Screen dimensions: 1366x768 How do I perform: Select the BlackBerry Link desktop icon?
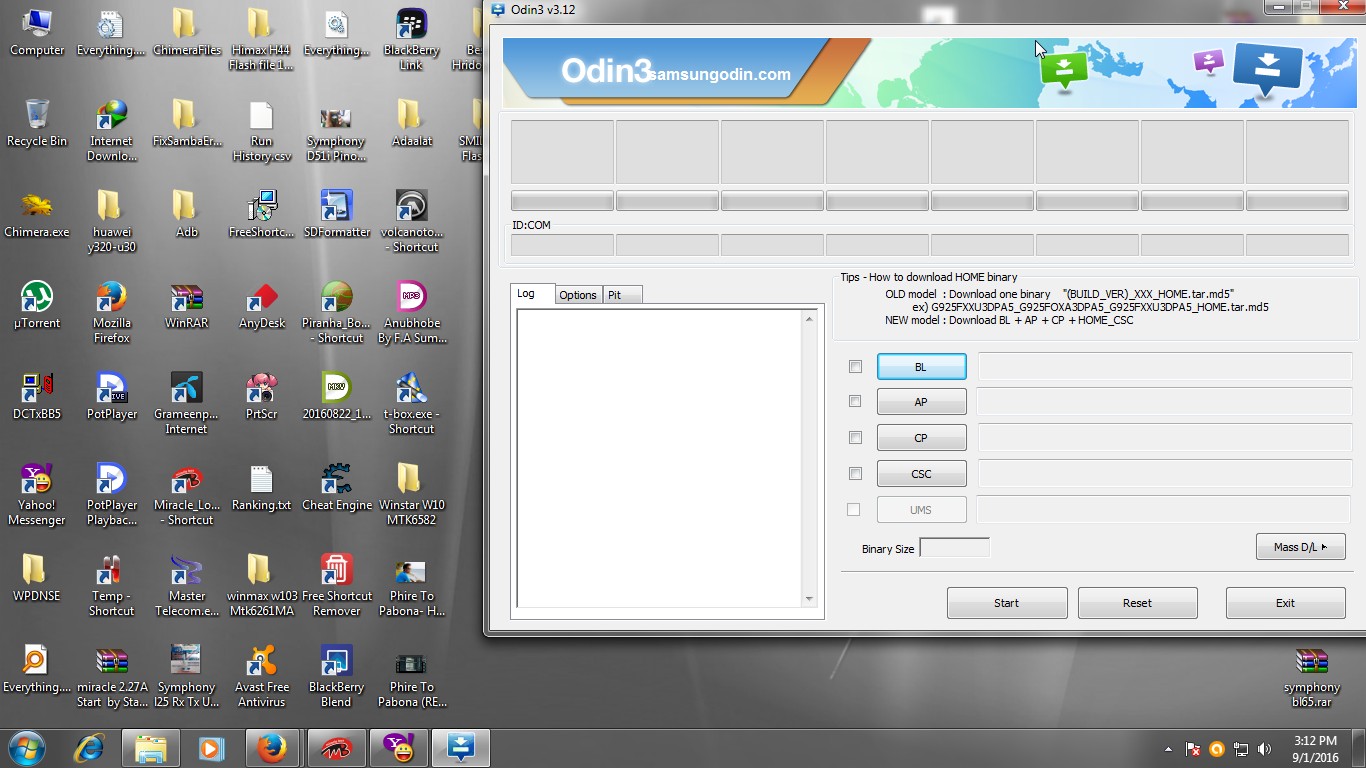pyautogui.click(x=411, y=38)
